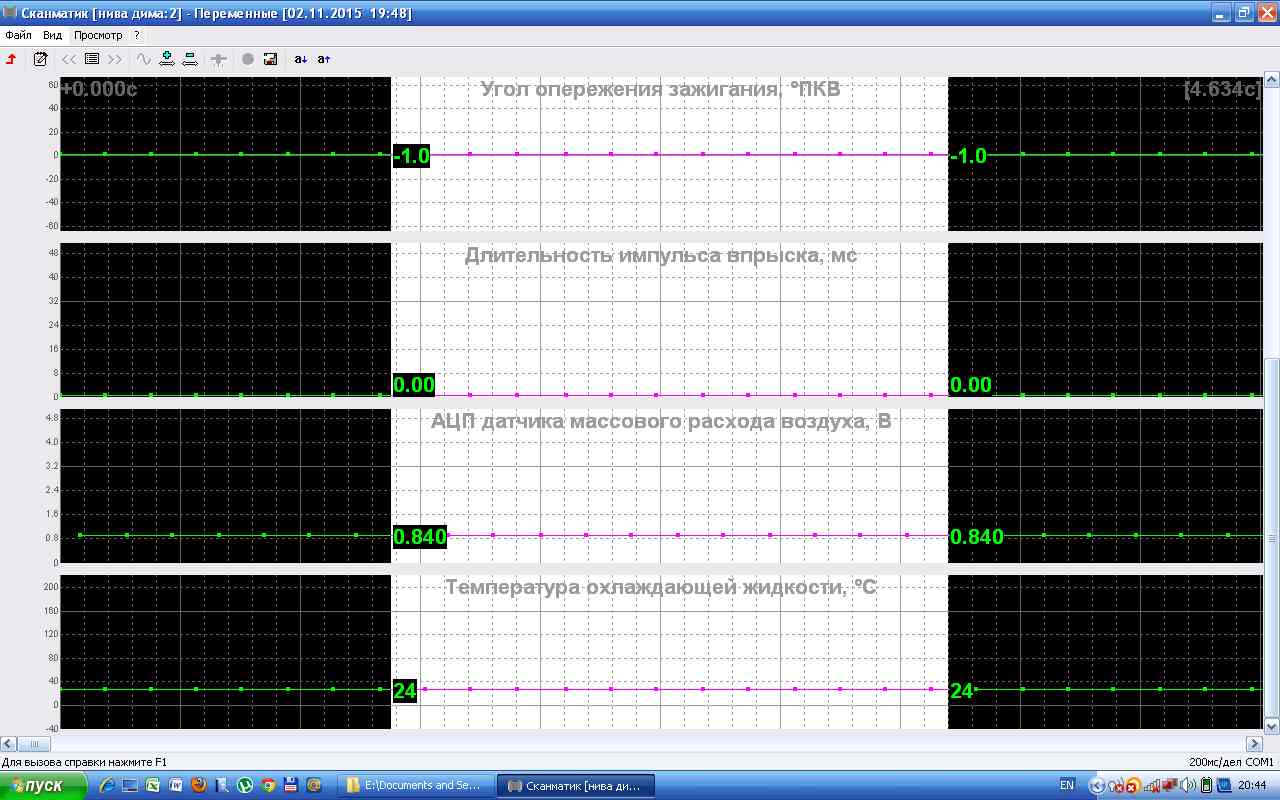Click the left 0.840 airflow sensor value
The width and height of the screenshot is (1280, 800).
[420, 537]
